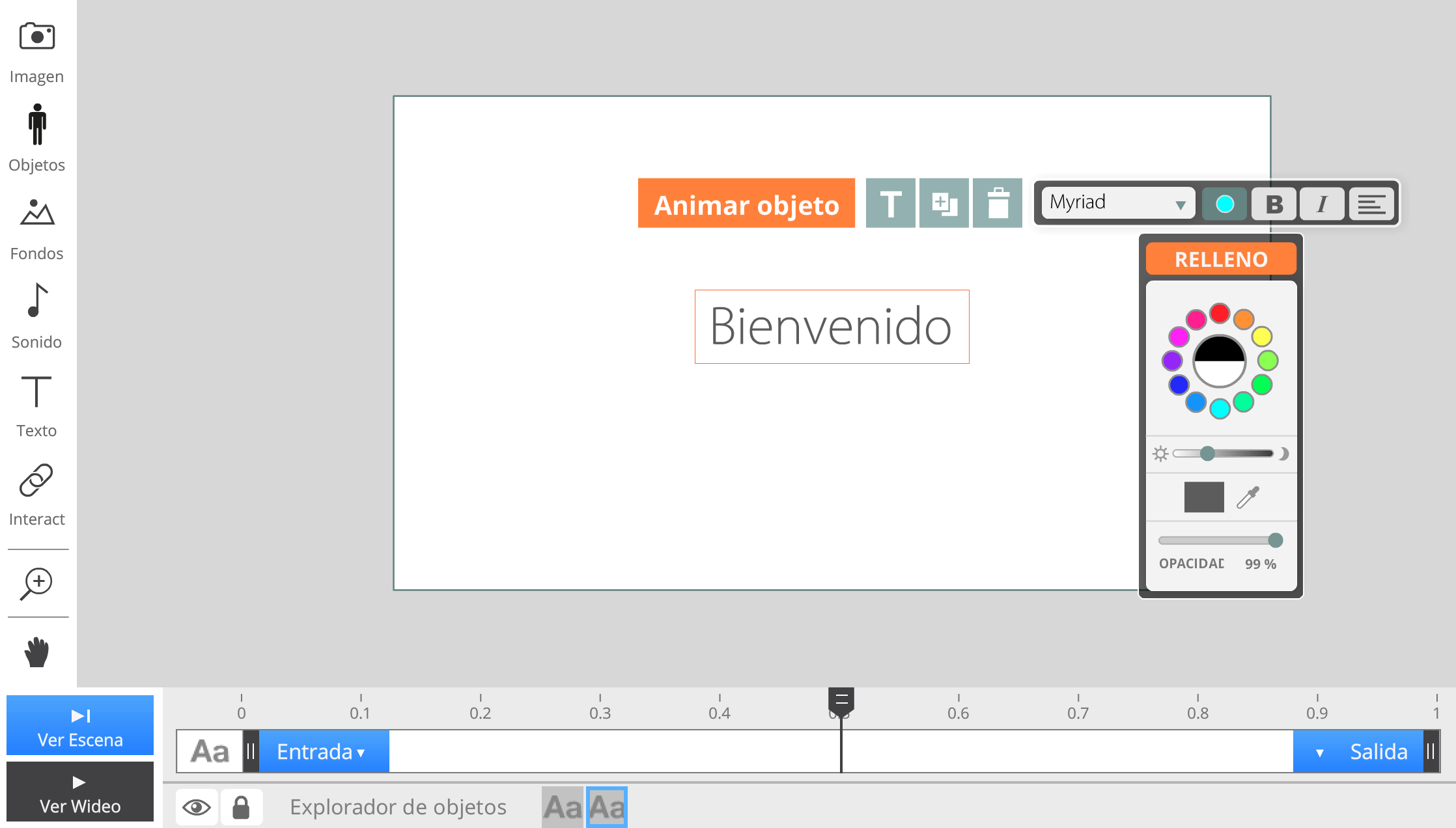Click the Animar objeto button
The width and height of the screenshot is (1456, 828).
click(746, 203)
